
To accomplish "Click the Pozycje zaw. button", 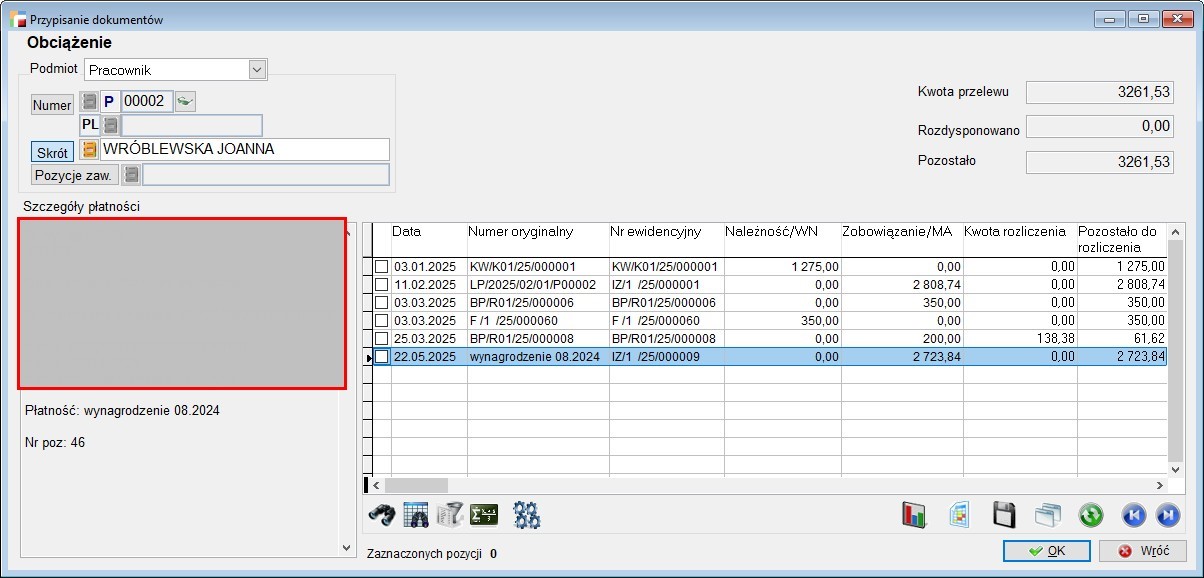I will [74, 175].
